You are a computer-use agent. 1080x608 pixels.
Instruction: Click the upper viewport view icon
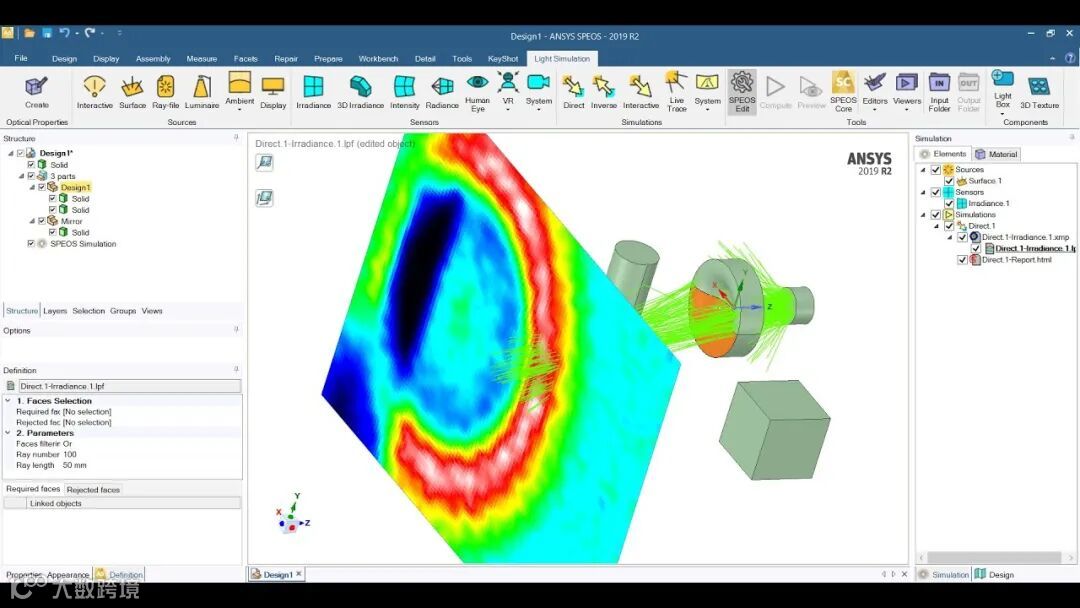(264, 163)
